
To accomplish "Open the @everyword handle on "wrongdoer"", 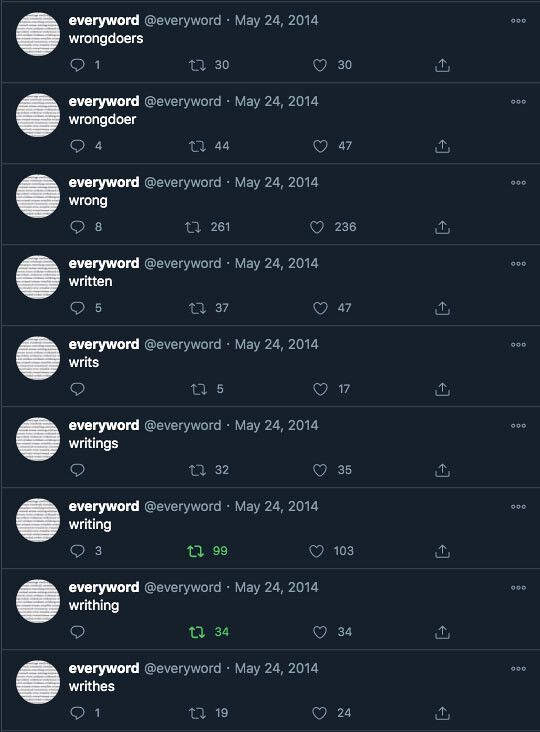I will (182, 101).
